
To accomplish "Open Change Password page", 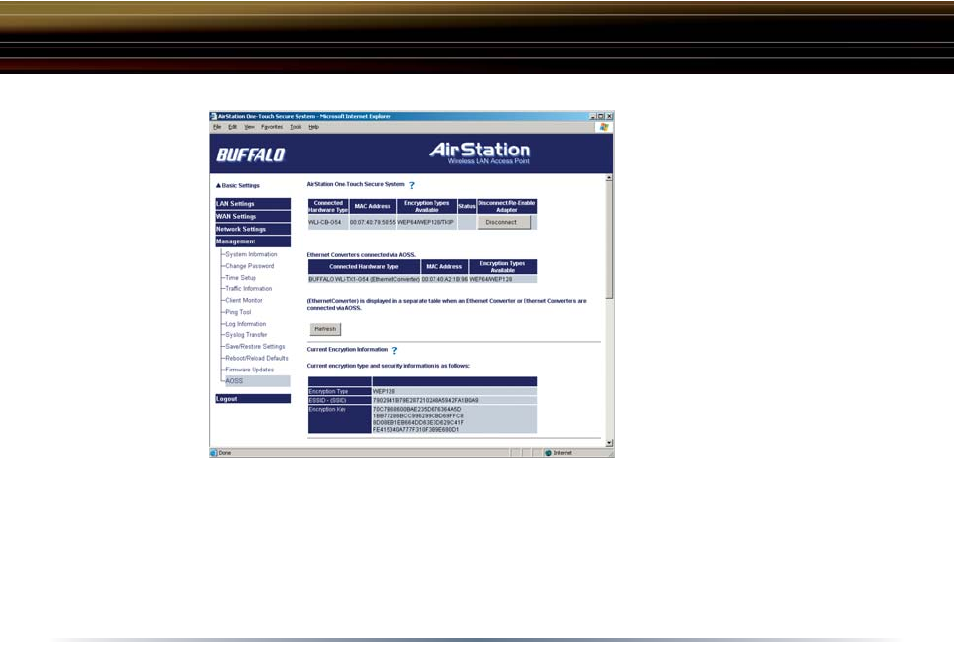I will [x=249, y=266].
